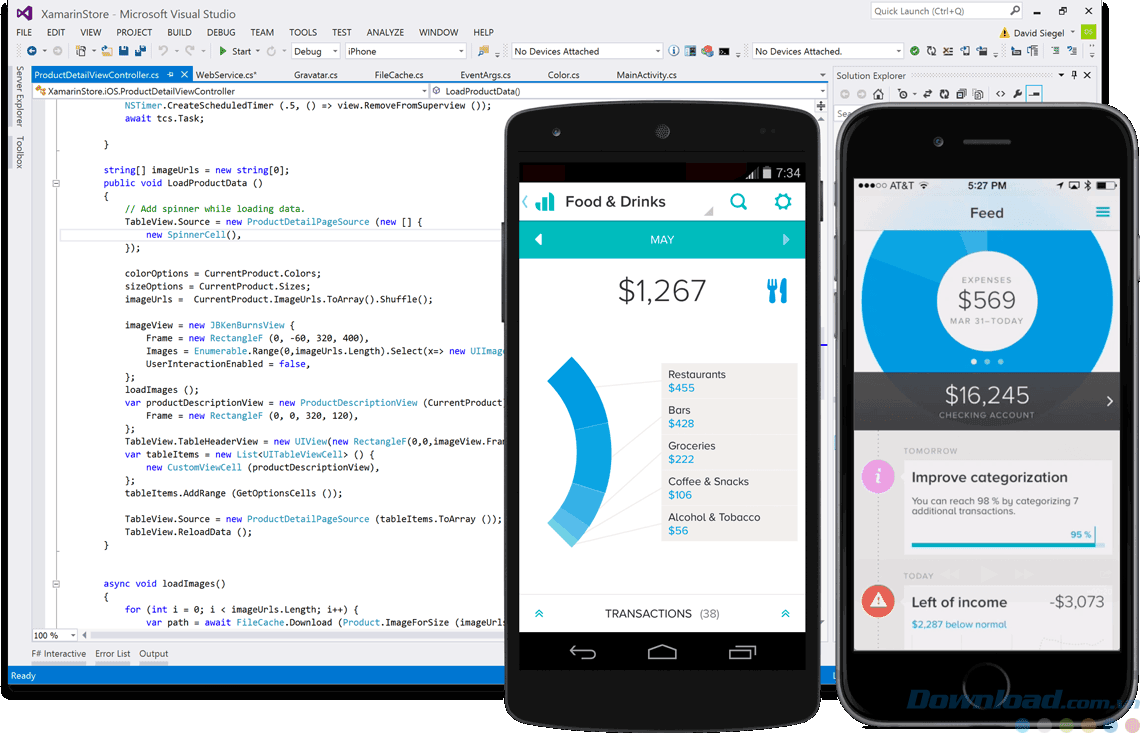Click the settings gear on Food & Drinks
The width and height of the screenshot is (1140, 733).
click(x=782, y=201)
